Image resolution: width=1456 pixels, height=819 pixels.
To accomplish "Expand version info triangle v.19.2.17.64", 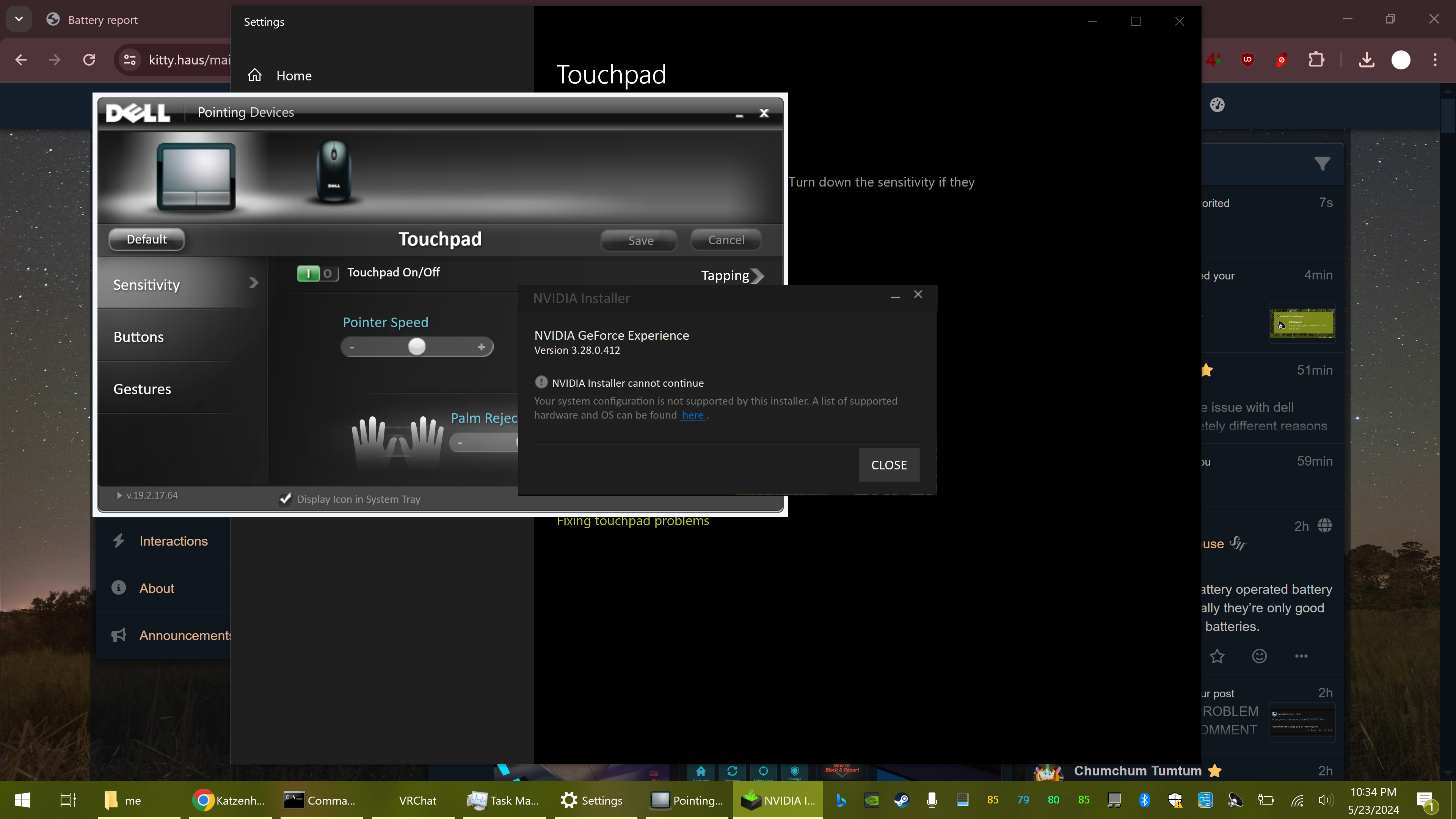I will click(x=119, y=495).
